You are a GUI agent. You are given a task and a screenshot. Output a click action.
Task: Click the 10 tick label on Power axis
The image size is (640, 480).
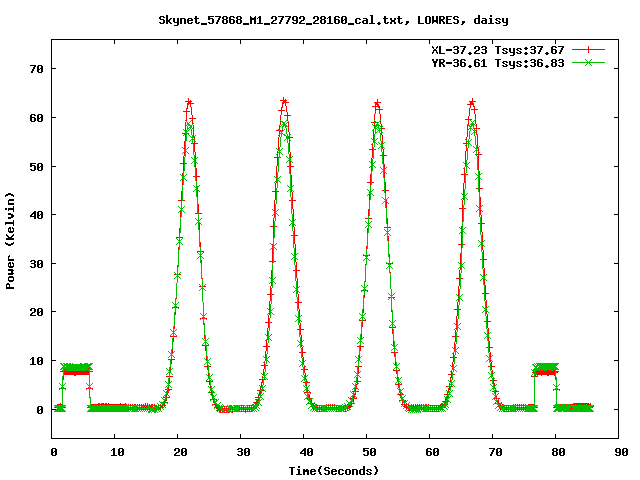tap(36, 361)
